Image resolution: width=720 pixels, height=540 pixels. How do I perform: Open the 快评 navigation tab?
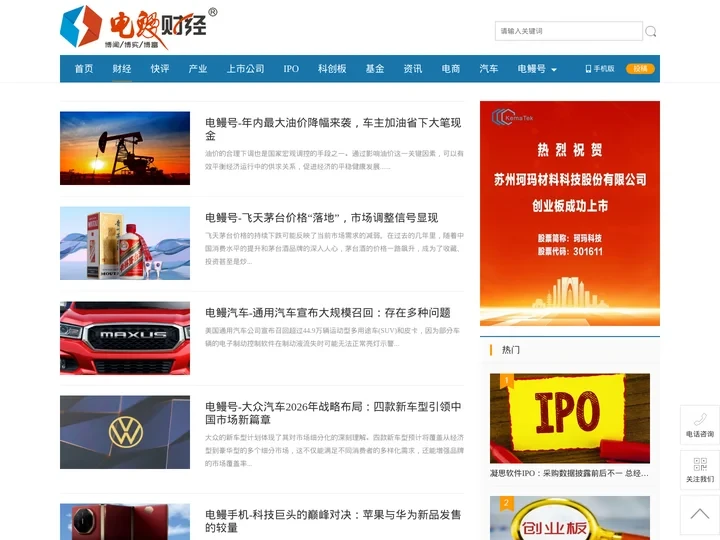tap(160, 69)
